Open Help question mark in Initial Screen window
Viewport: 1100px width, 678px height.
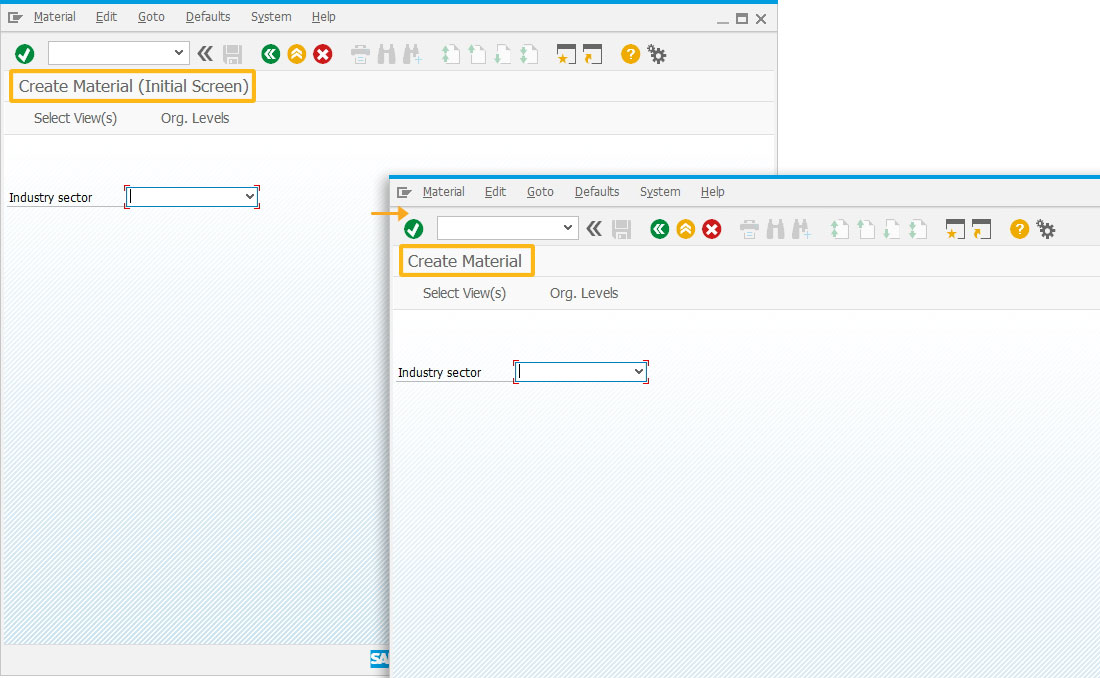pyautogui.click(x=631, y=54)
